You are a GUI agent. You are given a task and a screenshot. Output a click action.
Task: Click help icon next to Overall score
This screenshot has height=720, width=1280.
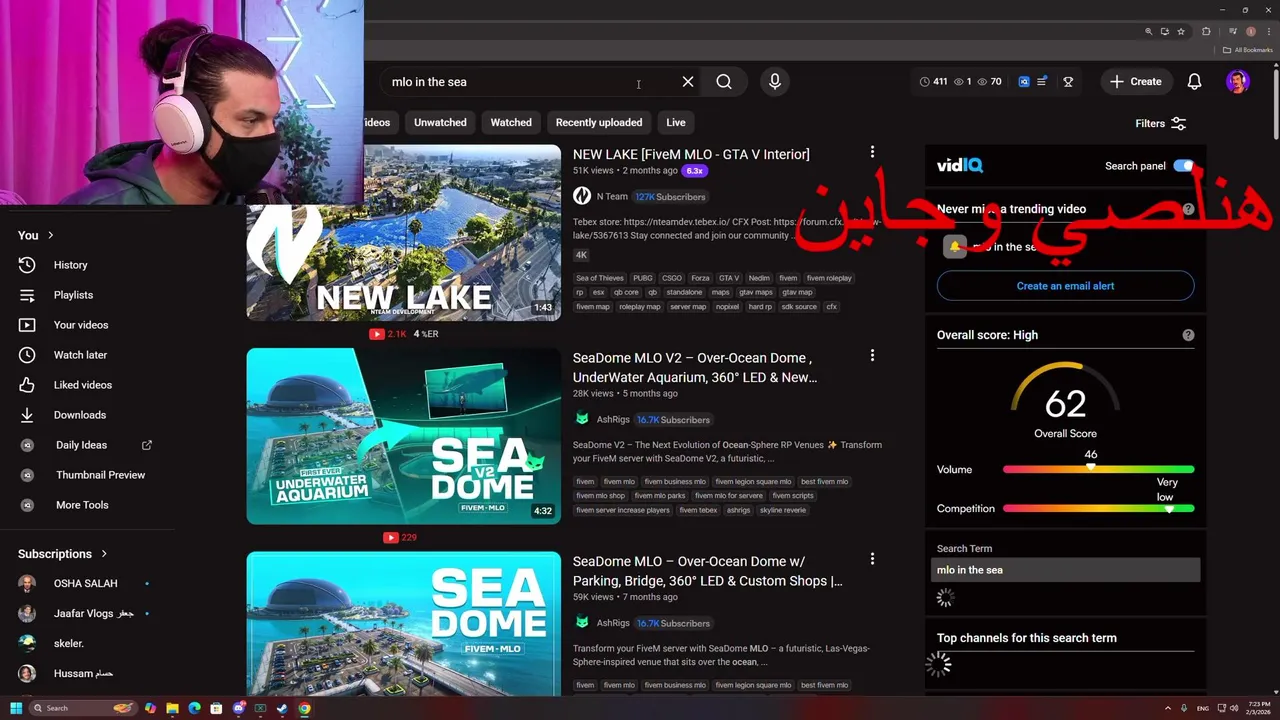[x=1188, y=335]
